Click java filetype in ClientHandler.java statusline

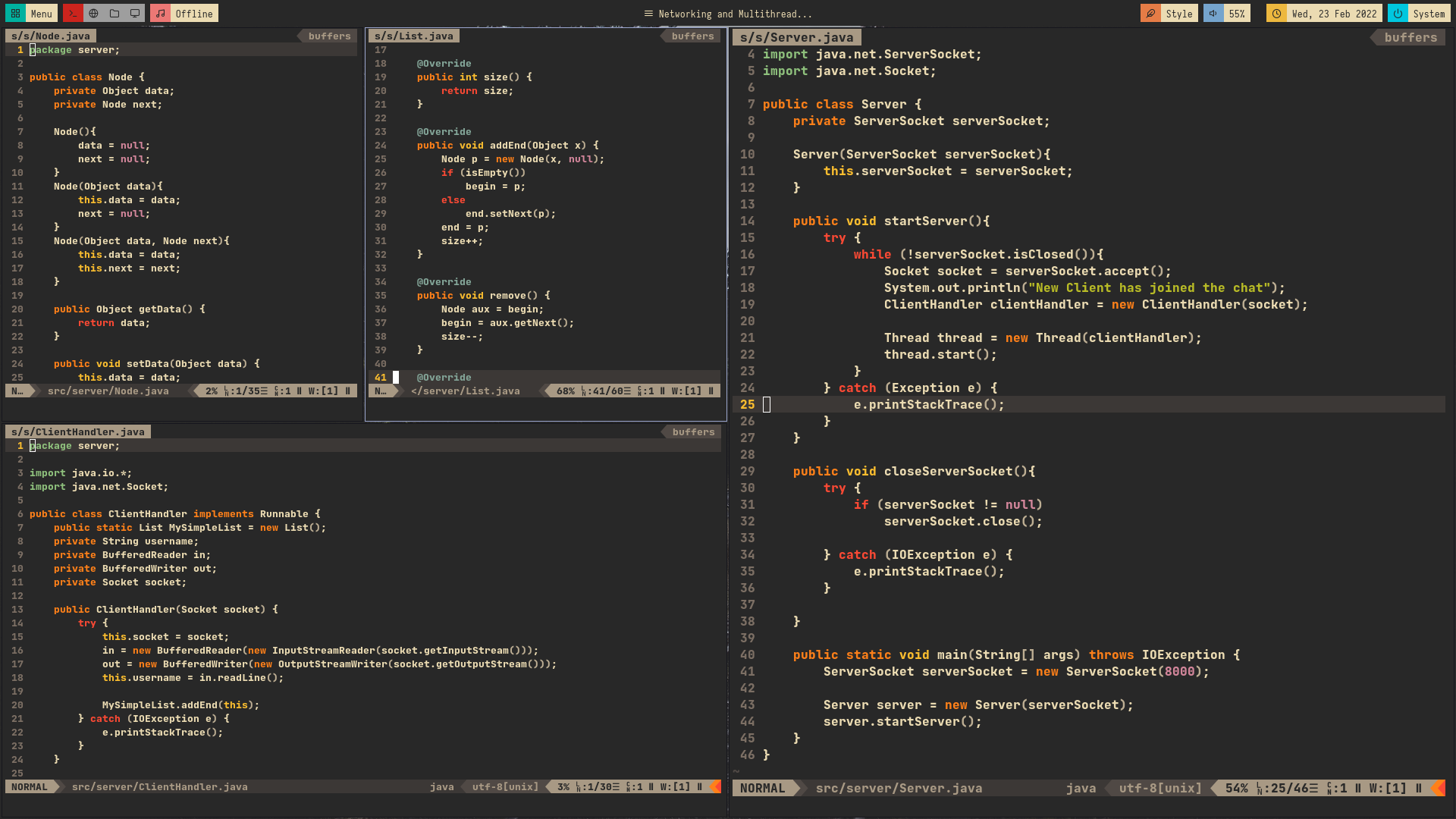point(442,786)
